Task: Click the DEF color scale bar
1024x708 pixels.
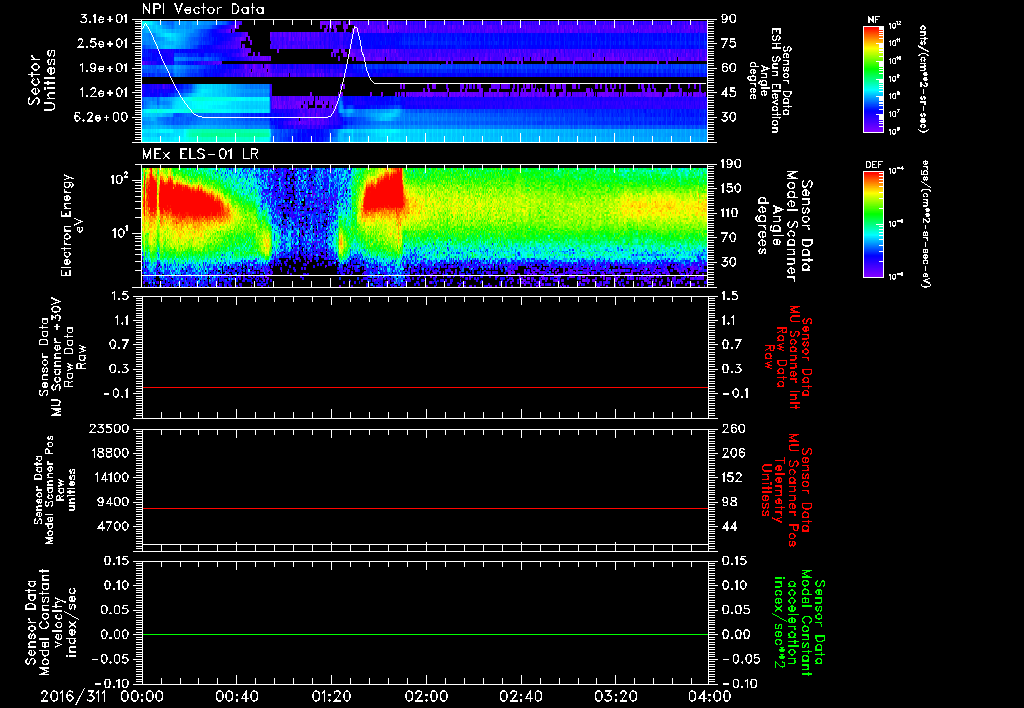Action: tap(874, 224)
